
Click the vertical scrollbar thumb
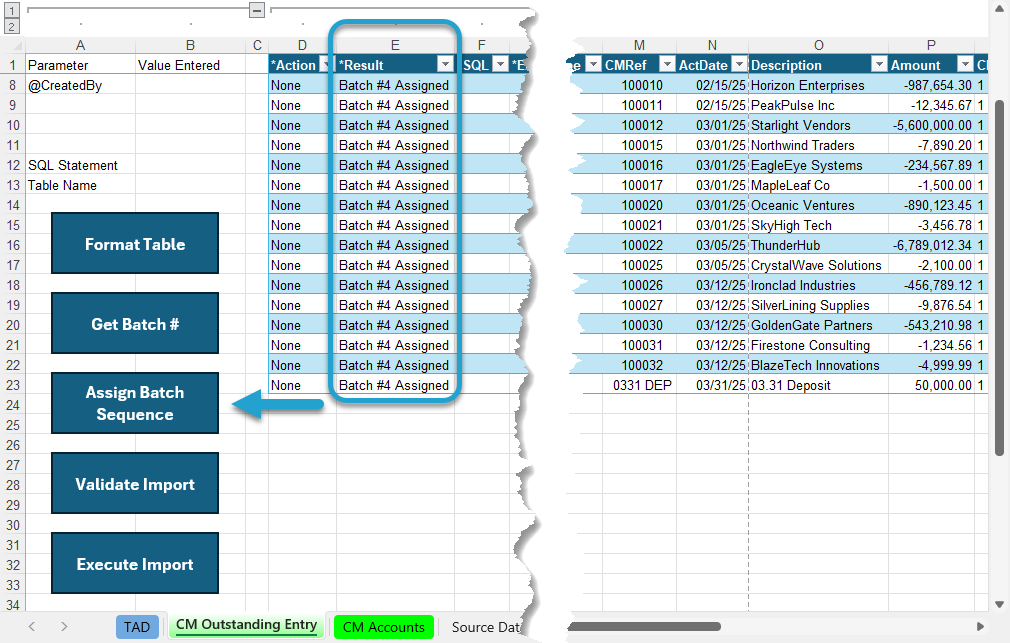tap(999, 277)
